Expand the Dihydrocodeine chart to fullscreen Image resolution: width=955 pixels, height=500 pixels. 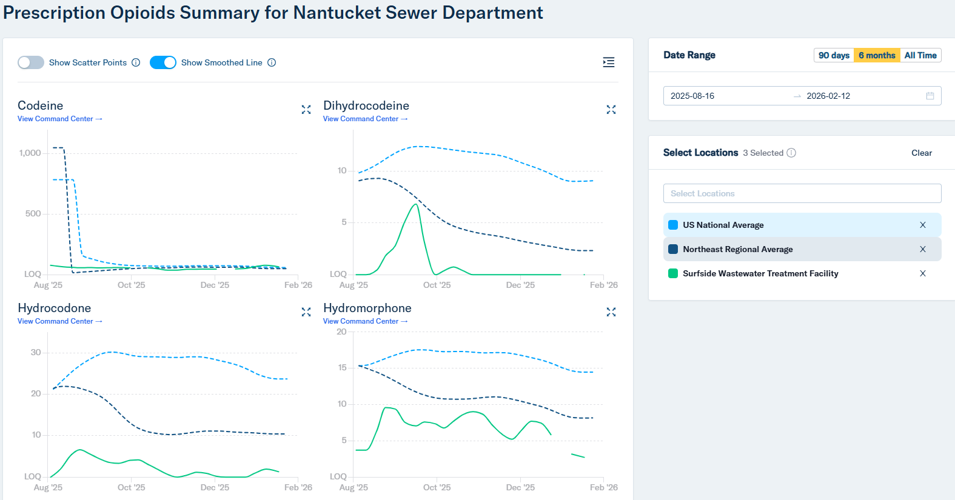click(611, 110)
